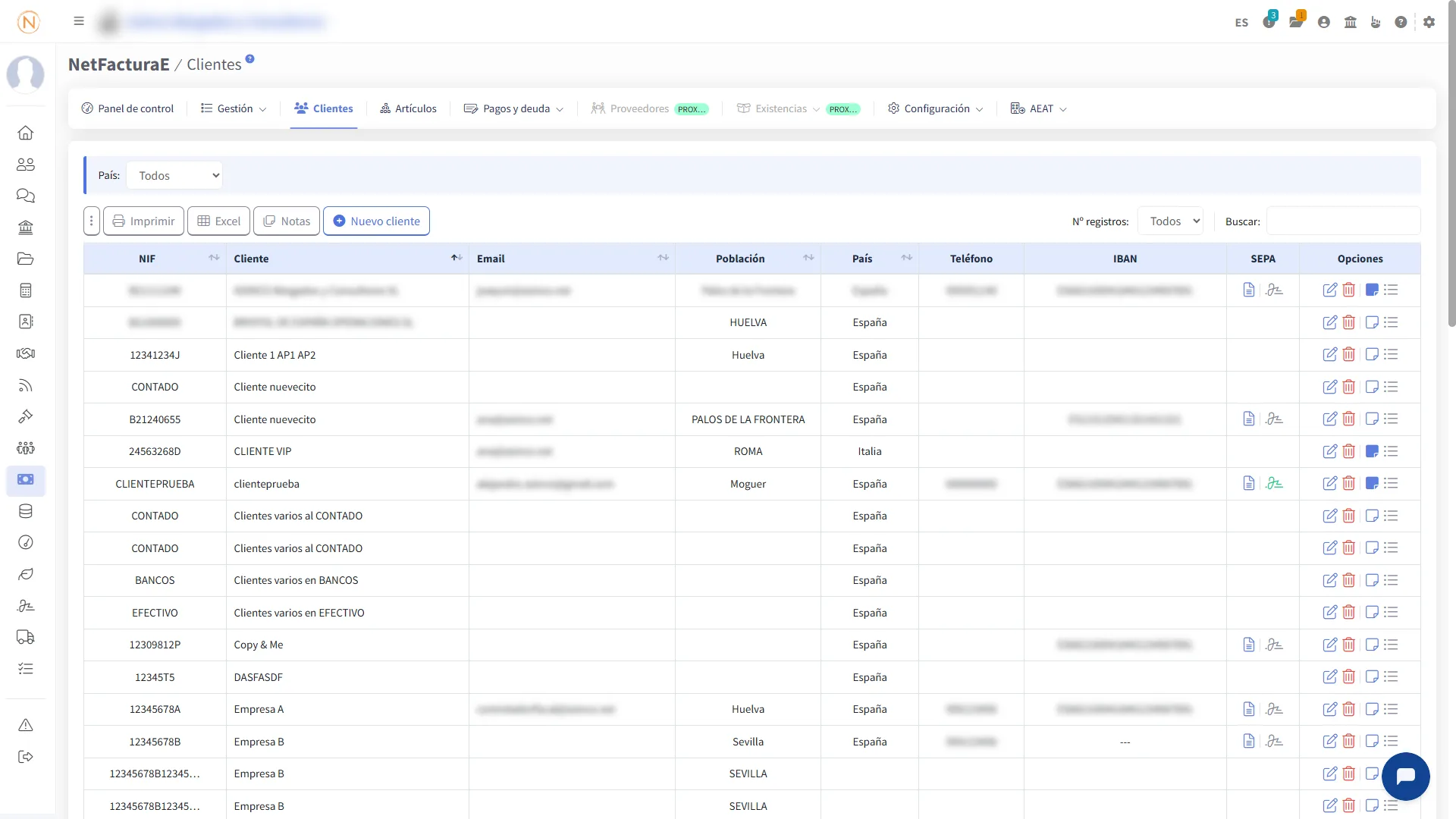This screenshot has width=1456, height=819.
Task: Click the logout icon in left sidebar
Action: [25, 757]
